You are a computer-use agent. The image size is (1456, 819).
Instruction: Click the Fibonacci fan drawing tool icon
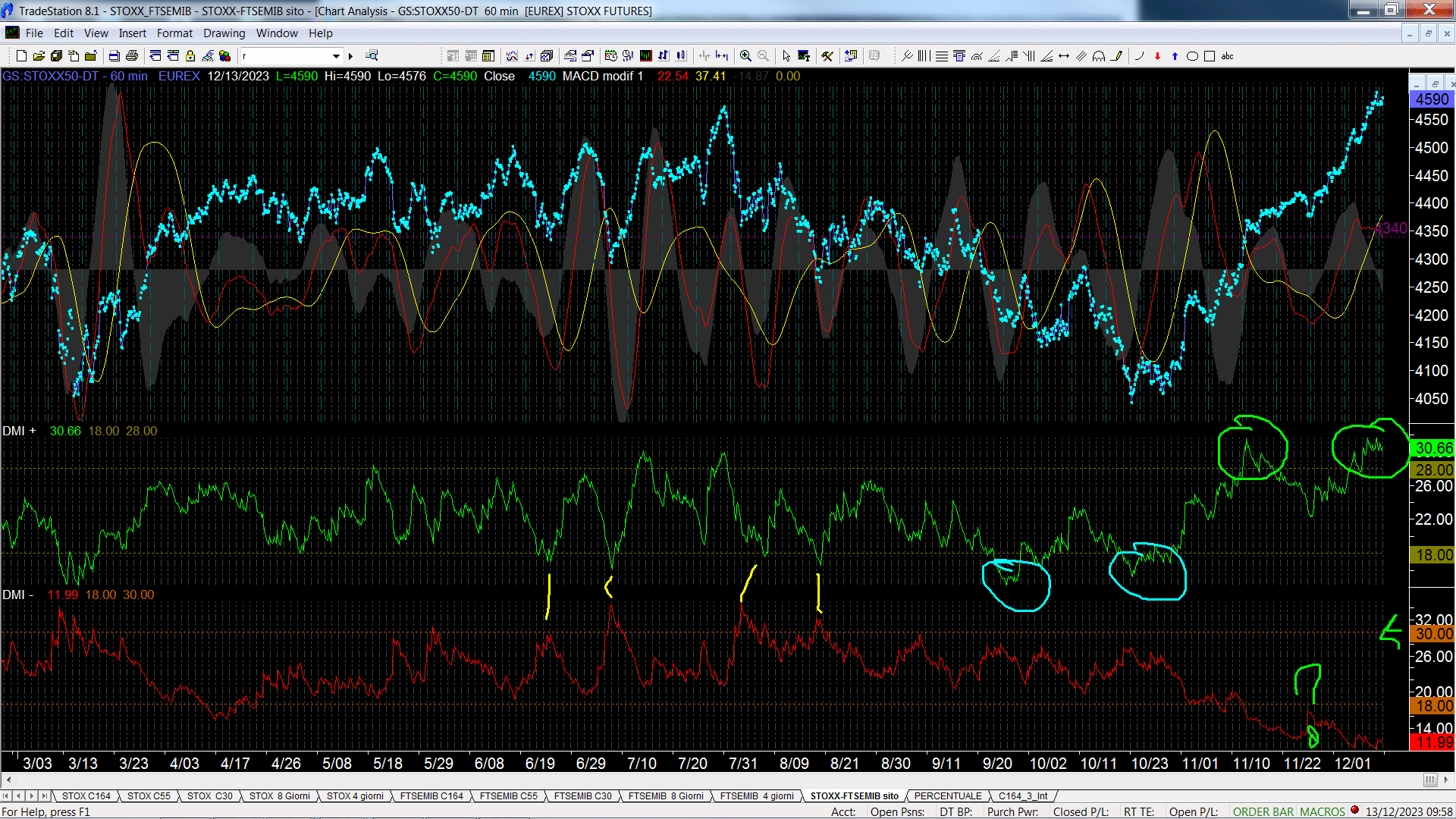994,56
